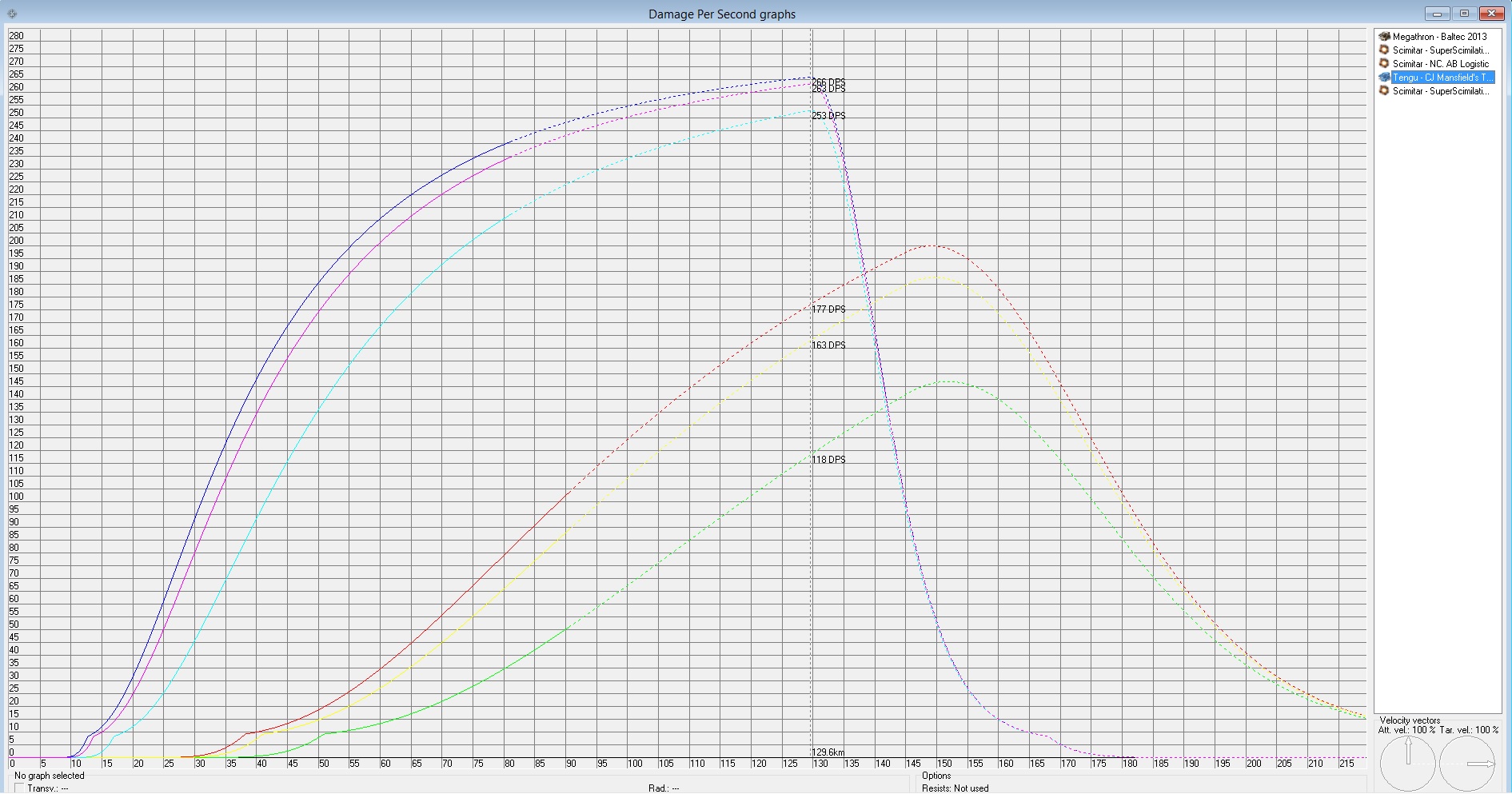Viewport: 1512px width, 794px height.
Task: Select the SuperScimilati fit name under Tengu row
Action: [1441, 91]
